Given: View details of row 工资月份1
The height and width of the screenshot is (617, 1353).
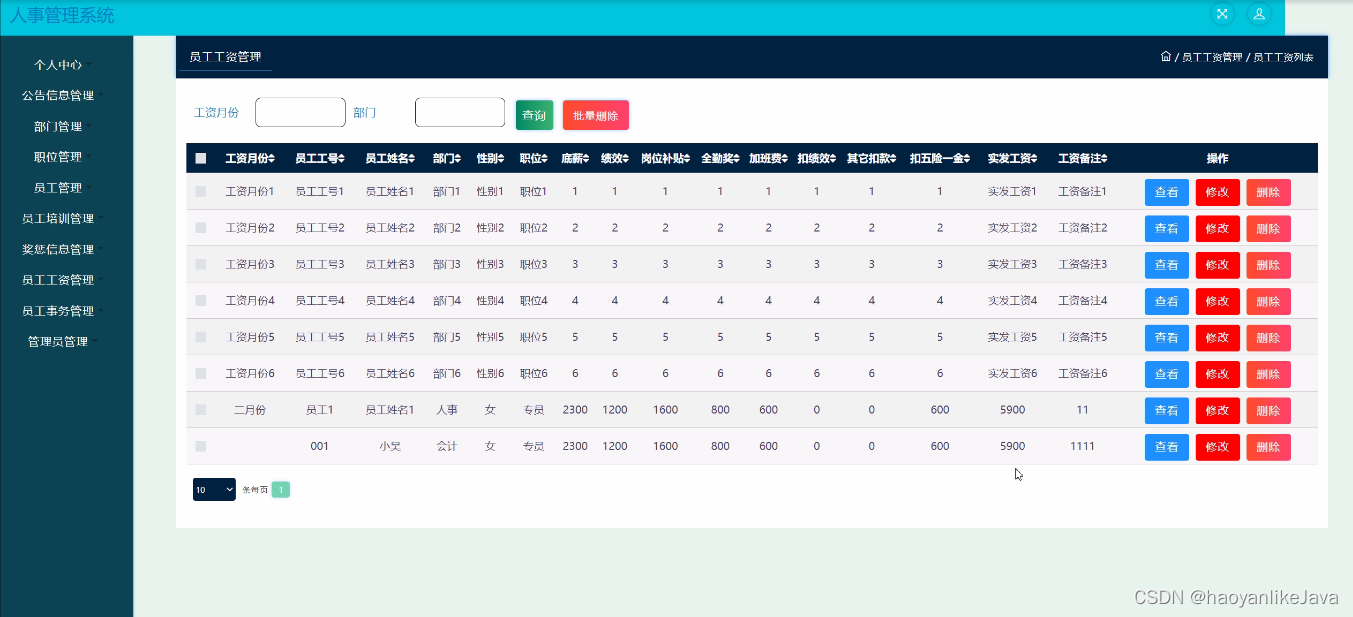Looking at the screenshot, I should 1166,192.
